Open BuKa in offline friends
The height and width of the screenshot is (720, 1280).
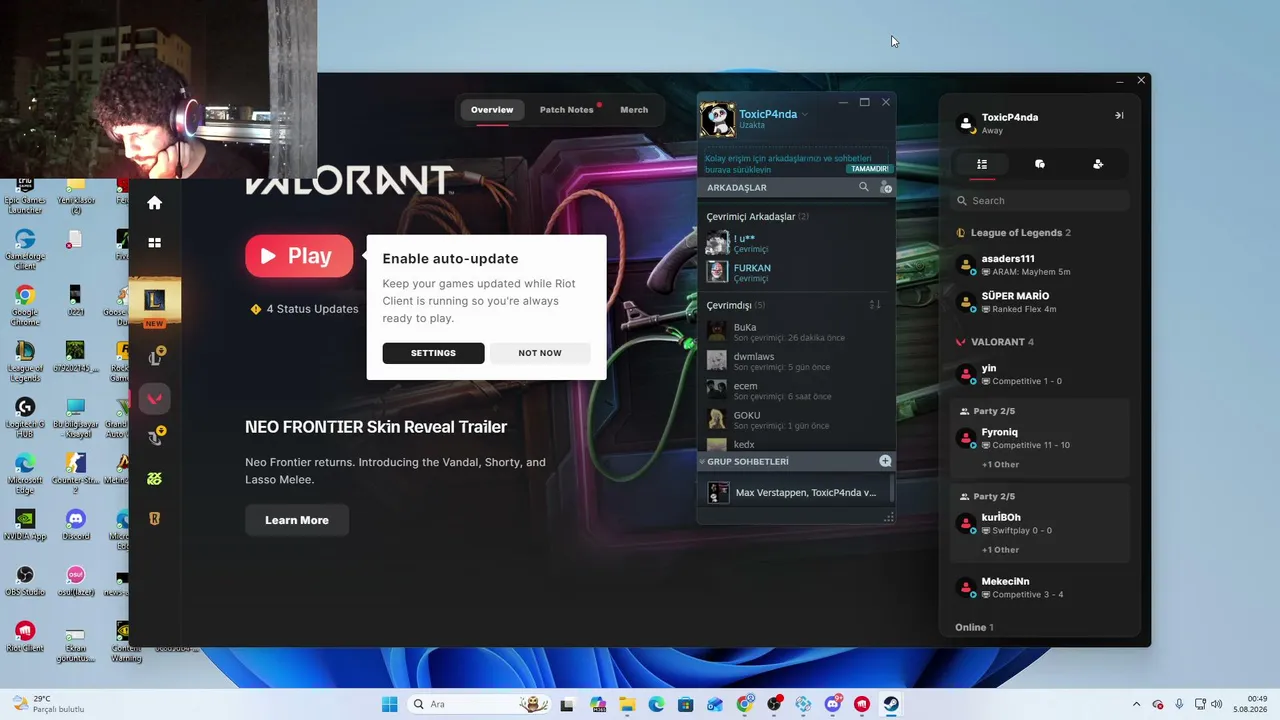pyautogui.click(x=797, y=331)
